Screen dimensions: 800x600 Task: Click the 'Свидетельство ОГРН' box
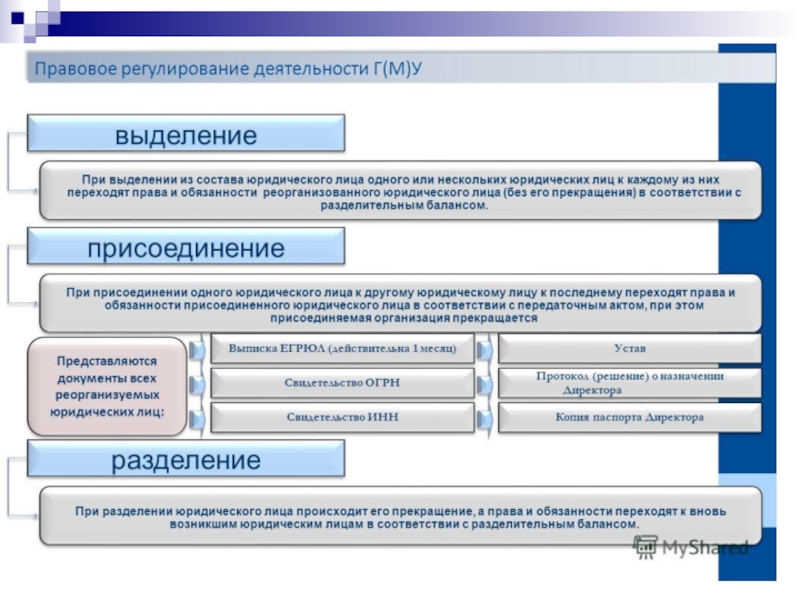[342, 383]
